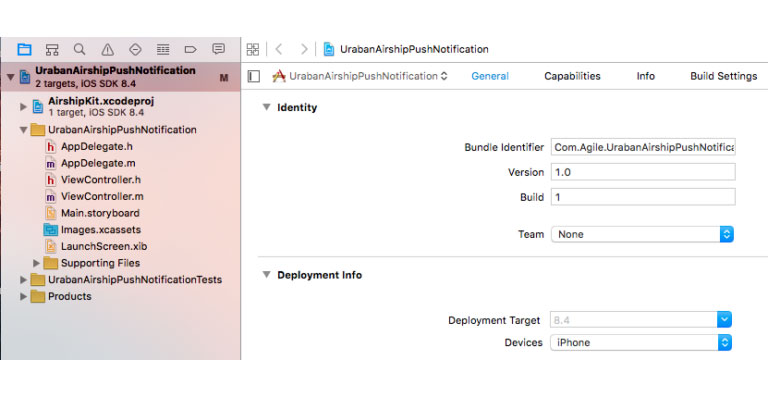Click the AirshipKit.xcodeproj project icon

(38, 106)
